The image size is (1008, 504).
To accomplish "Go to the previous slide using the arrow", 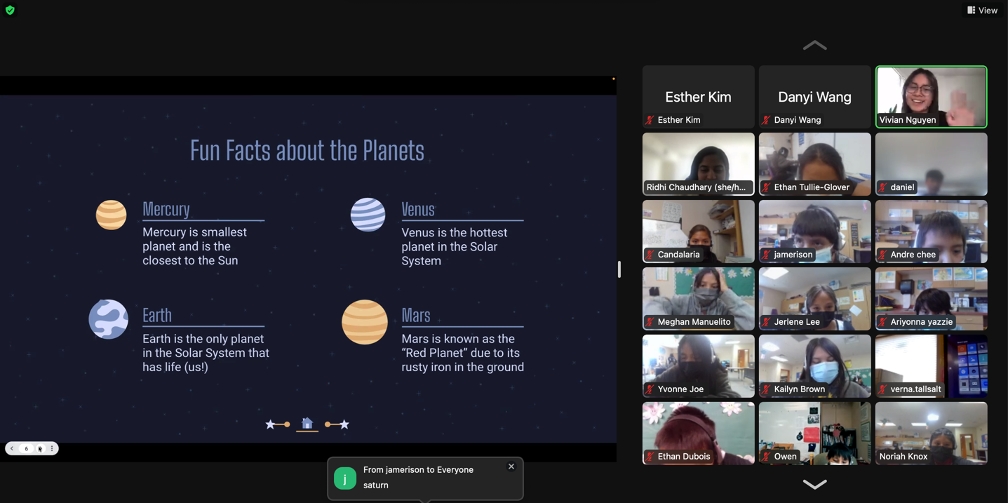I will (12, 448).
